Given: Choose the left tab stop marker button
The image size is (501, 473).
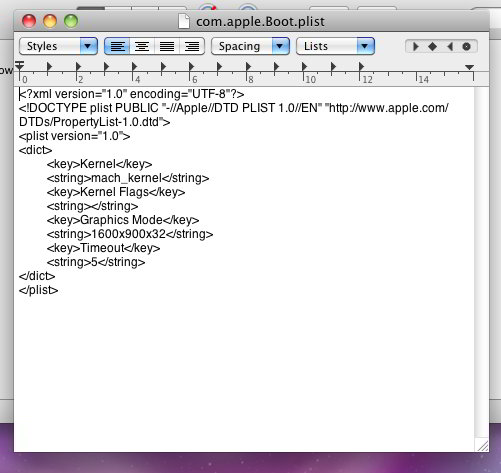Looking at the screenshot, I should click(x=415, y=46).
